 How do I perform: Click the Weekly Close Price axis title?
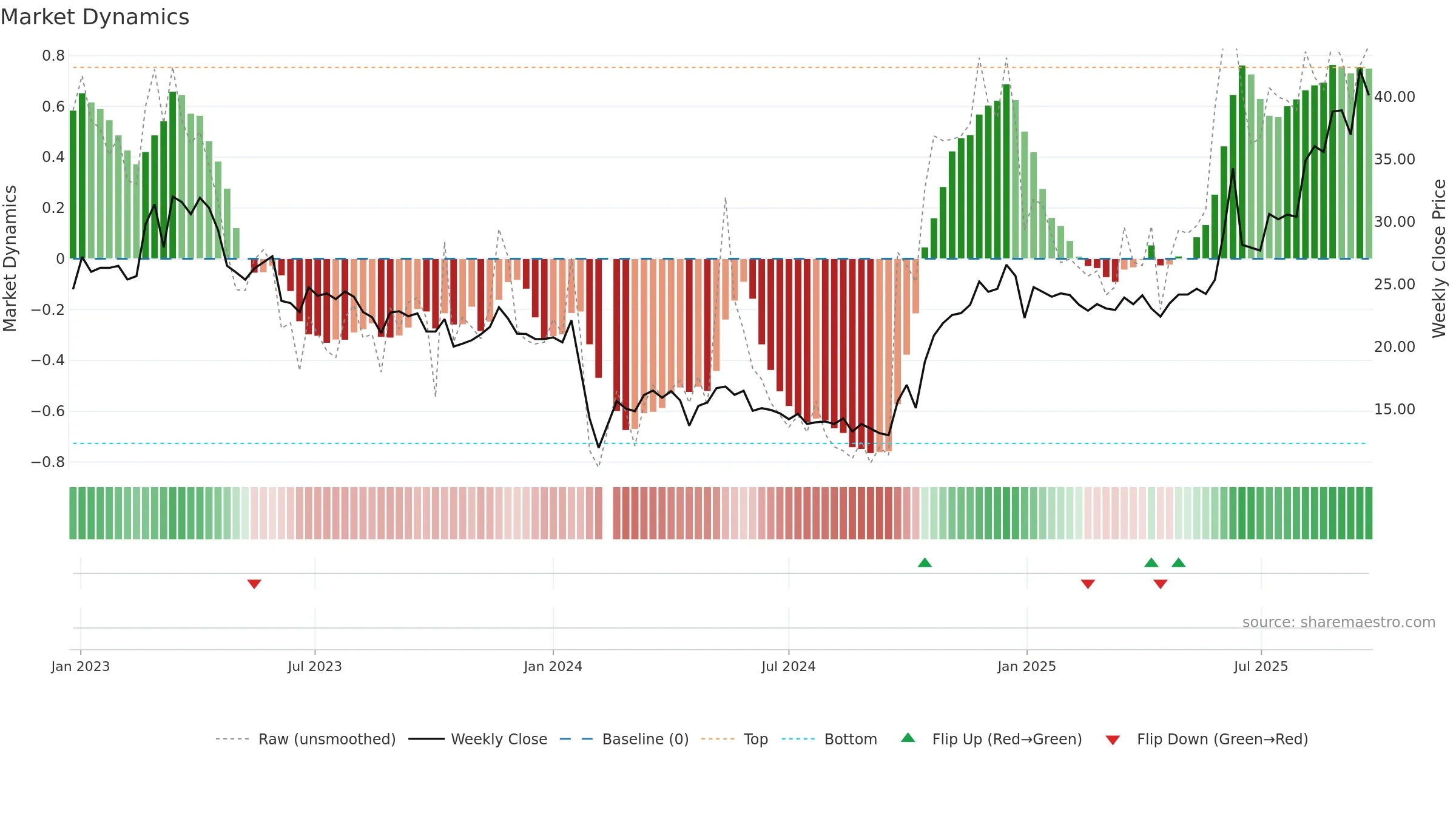[1439, 258]
